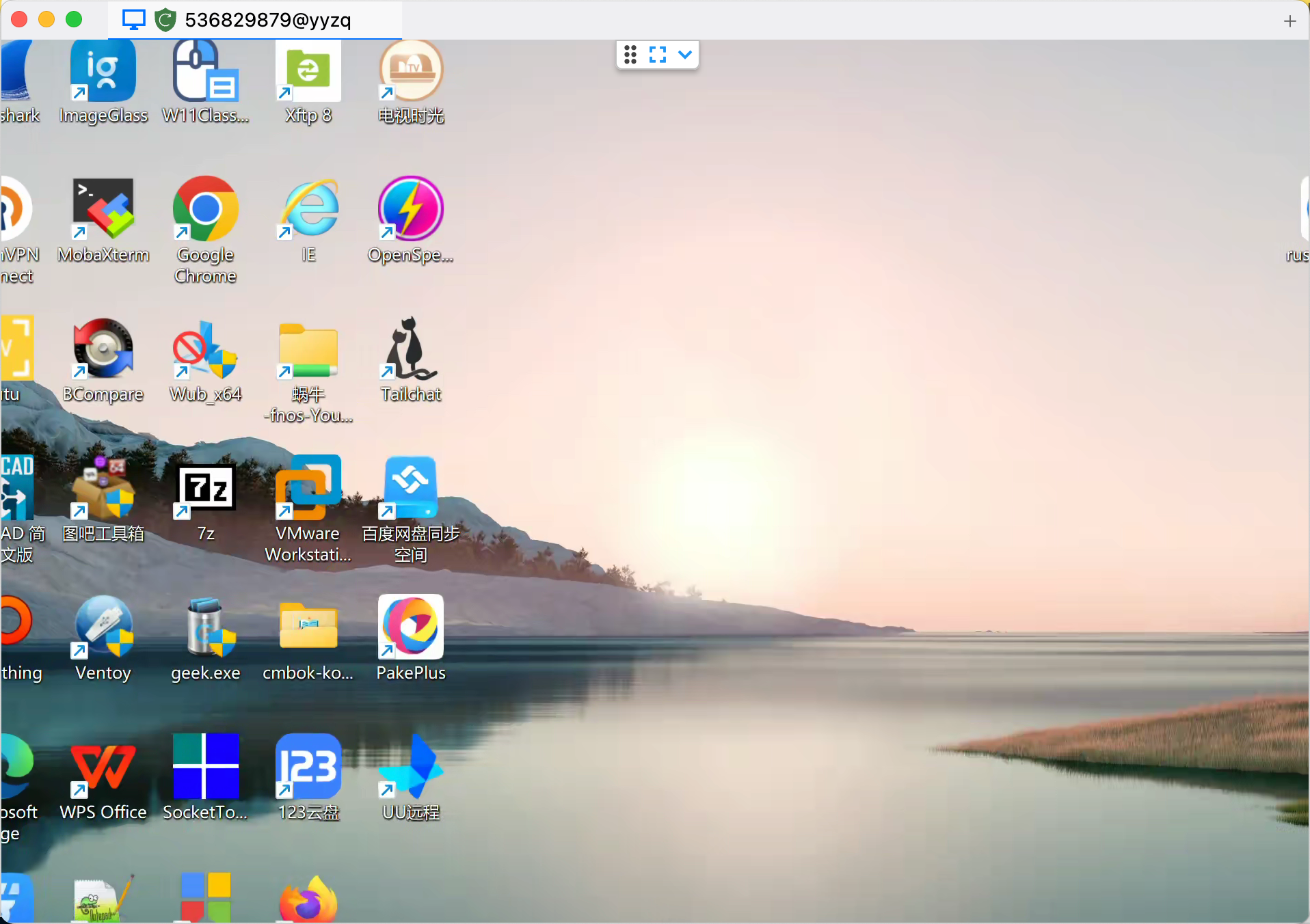Open the grid dots menu in floating toolbar
The height and width of the screenshot is (924, 1310).
(x=630, y=55)
